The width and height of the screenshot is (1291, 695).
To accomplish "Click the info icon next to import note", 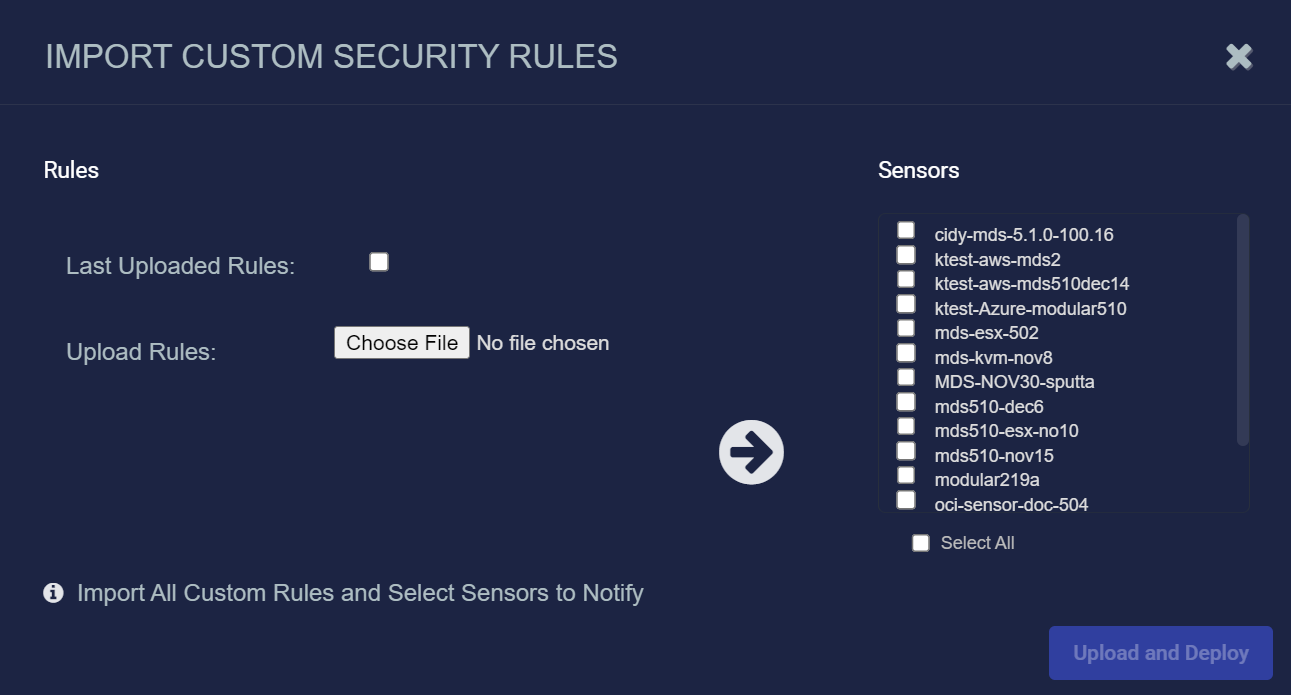I will click(52, 593).
